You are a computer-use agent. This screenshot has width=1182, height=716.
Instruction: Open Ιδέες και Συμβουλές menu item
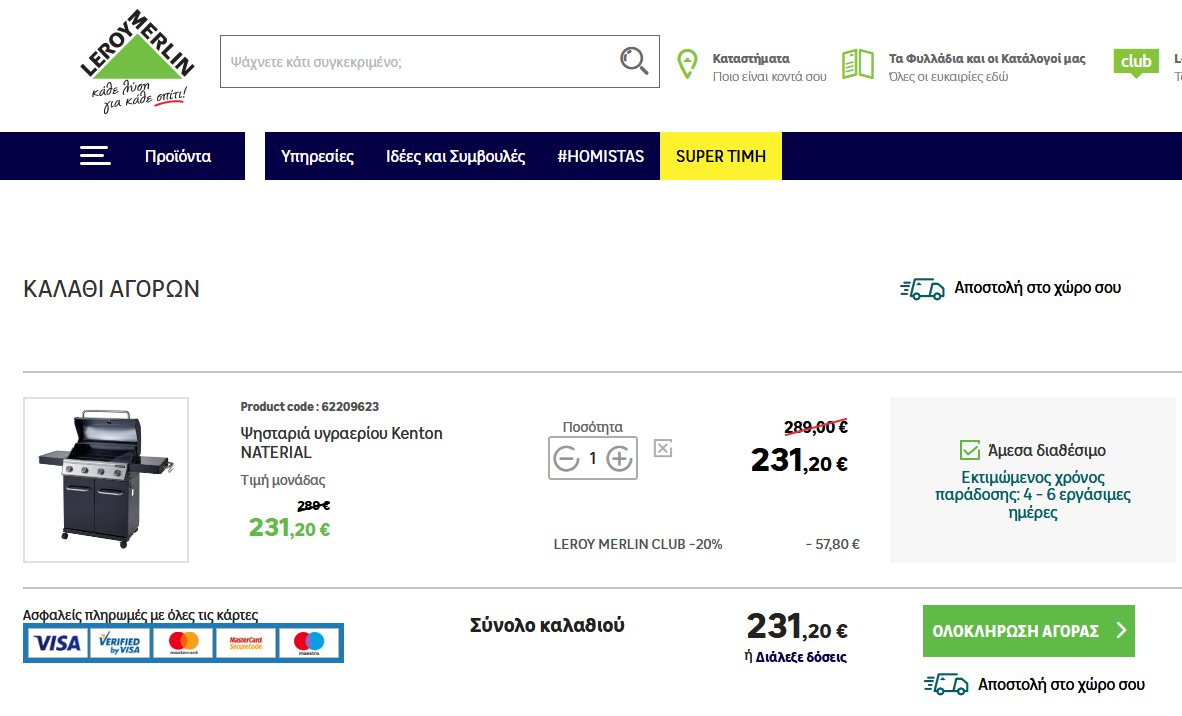point(455,156)
